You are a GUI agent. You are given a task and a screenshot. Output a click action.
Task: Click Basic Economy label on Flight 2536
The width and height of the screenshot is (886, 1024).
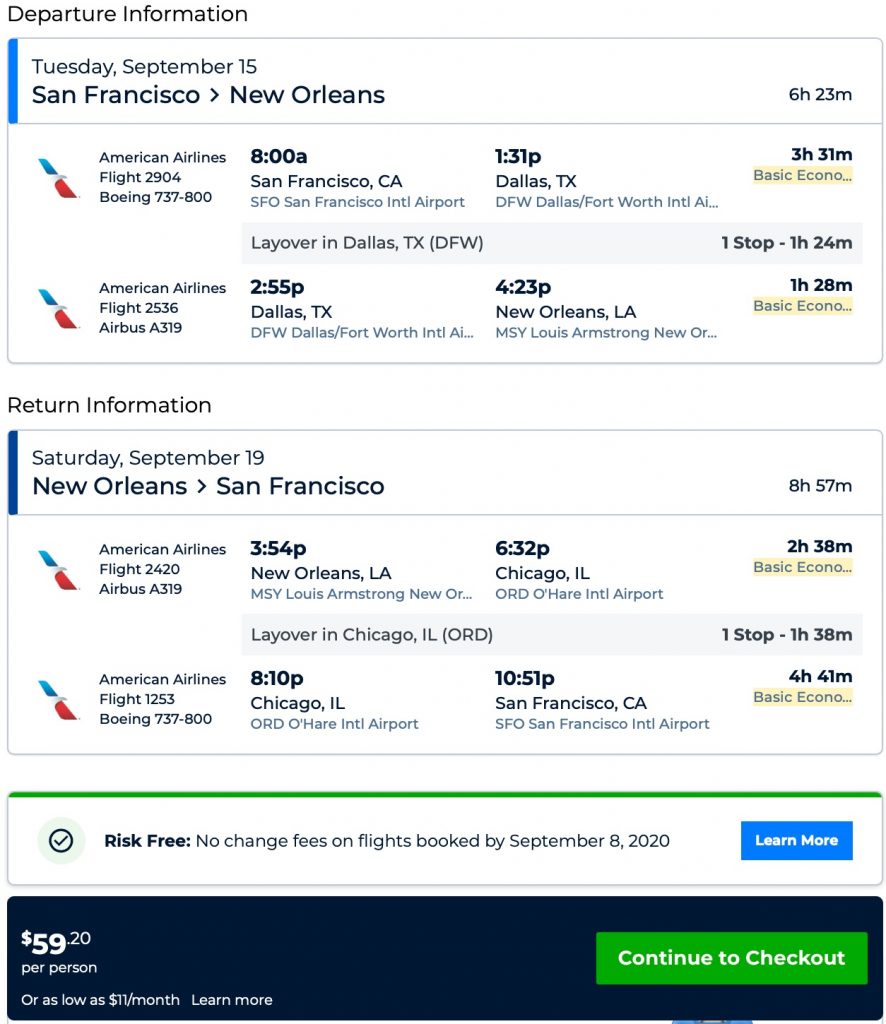[x=802, y=306]
